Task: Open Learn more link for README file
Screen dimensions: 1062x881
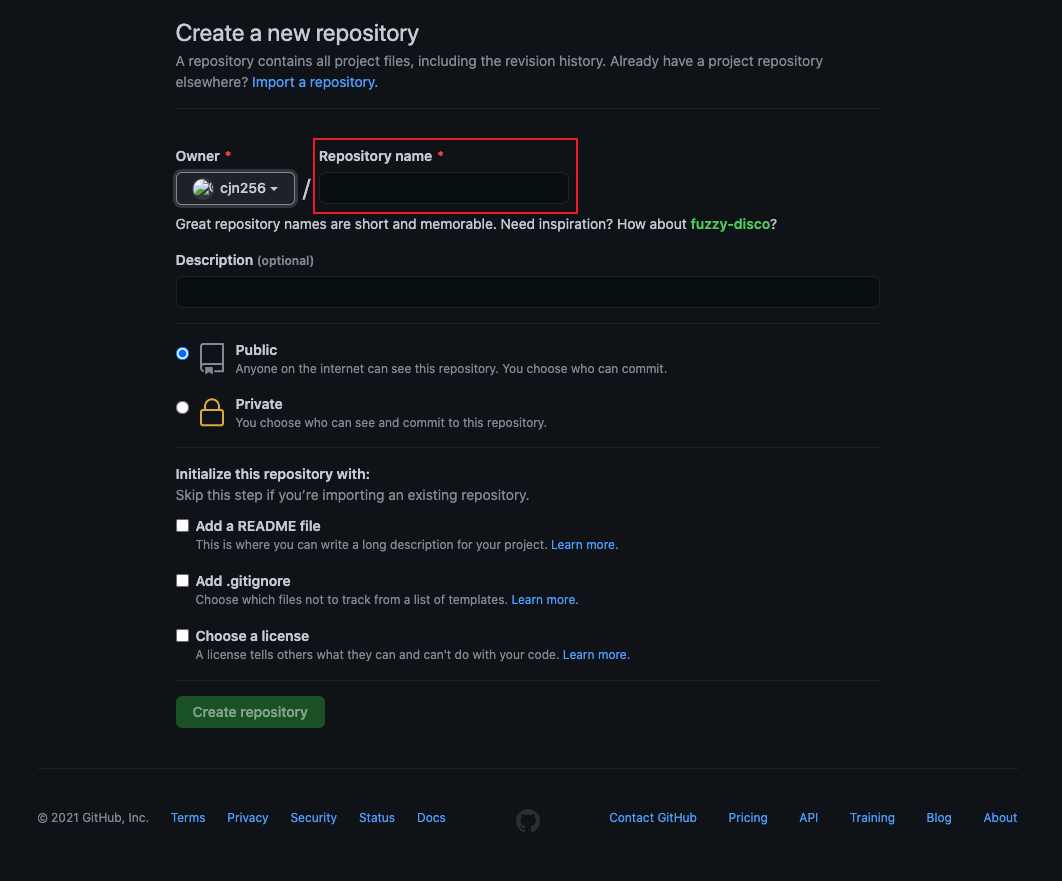Action: (585, 544)
